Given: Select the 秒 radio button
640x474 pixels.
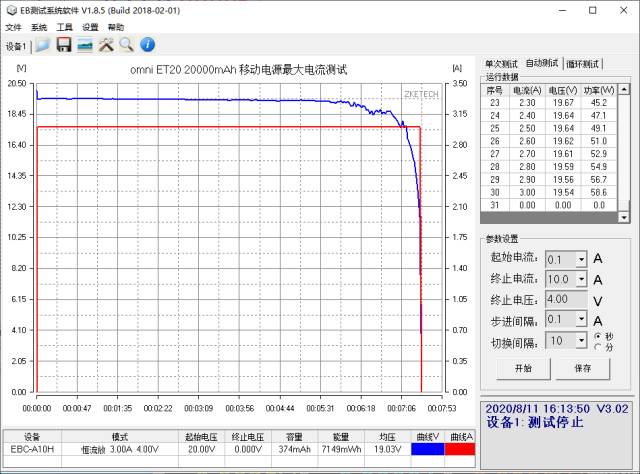Looking at the screenshot, I should 598,336.
